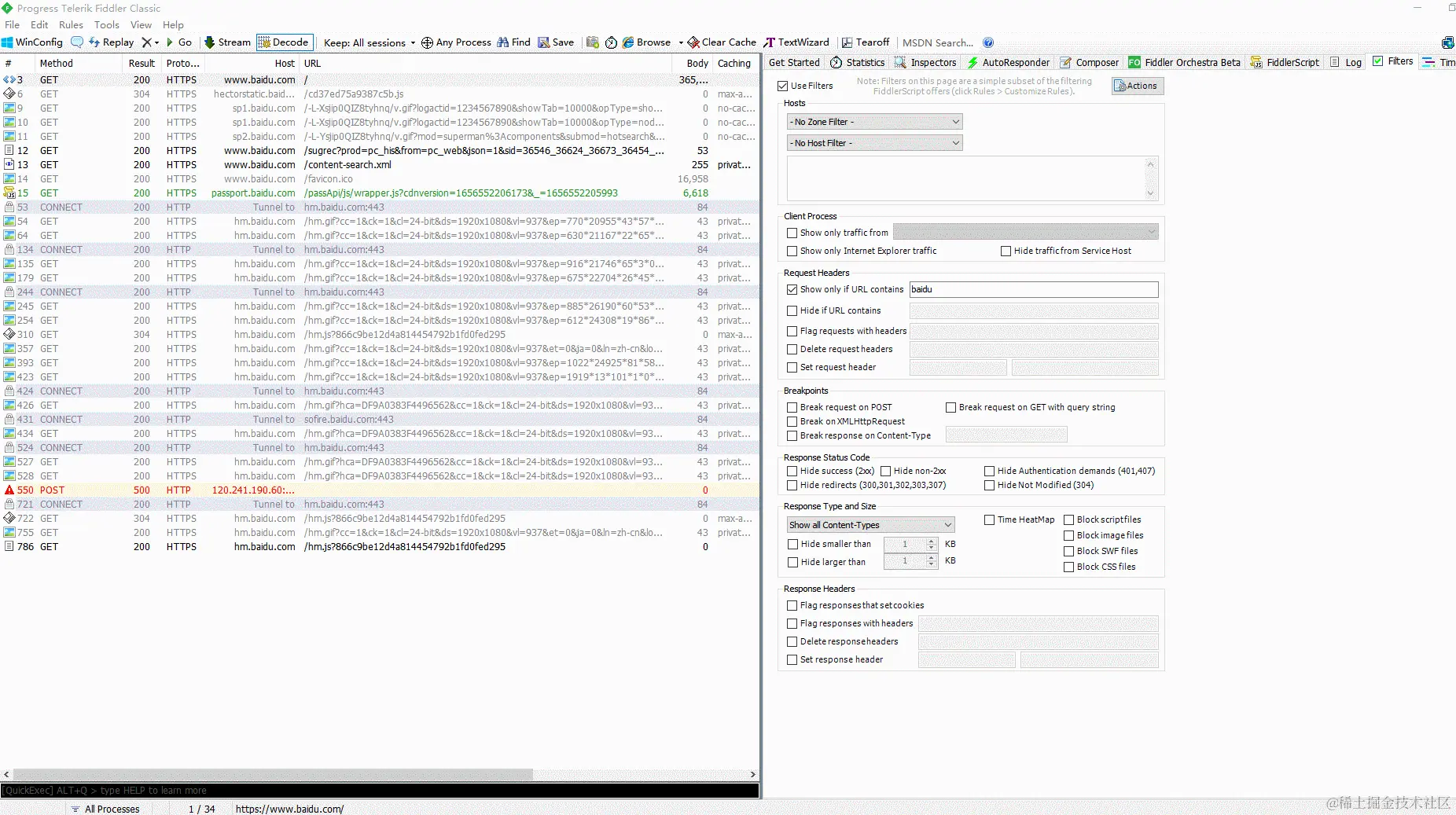Launch Browse with Internet Explorer icon
Viewport: 1456px width, 815px height.
pyautogui.click(x=646, y=42)
